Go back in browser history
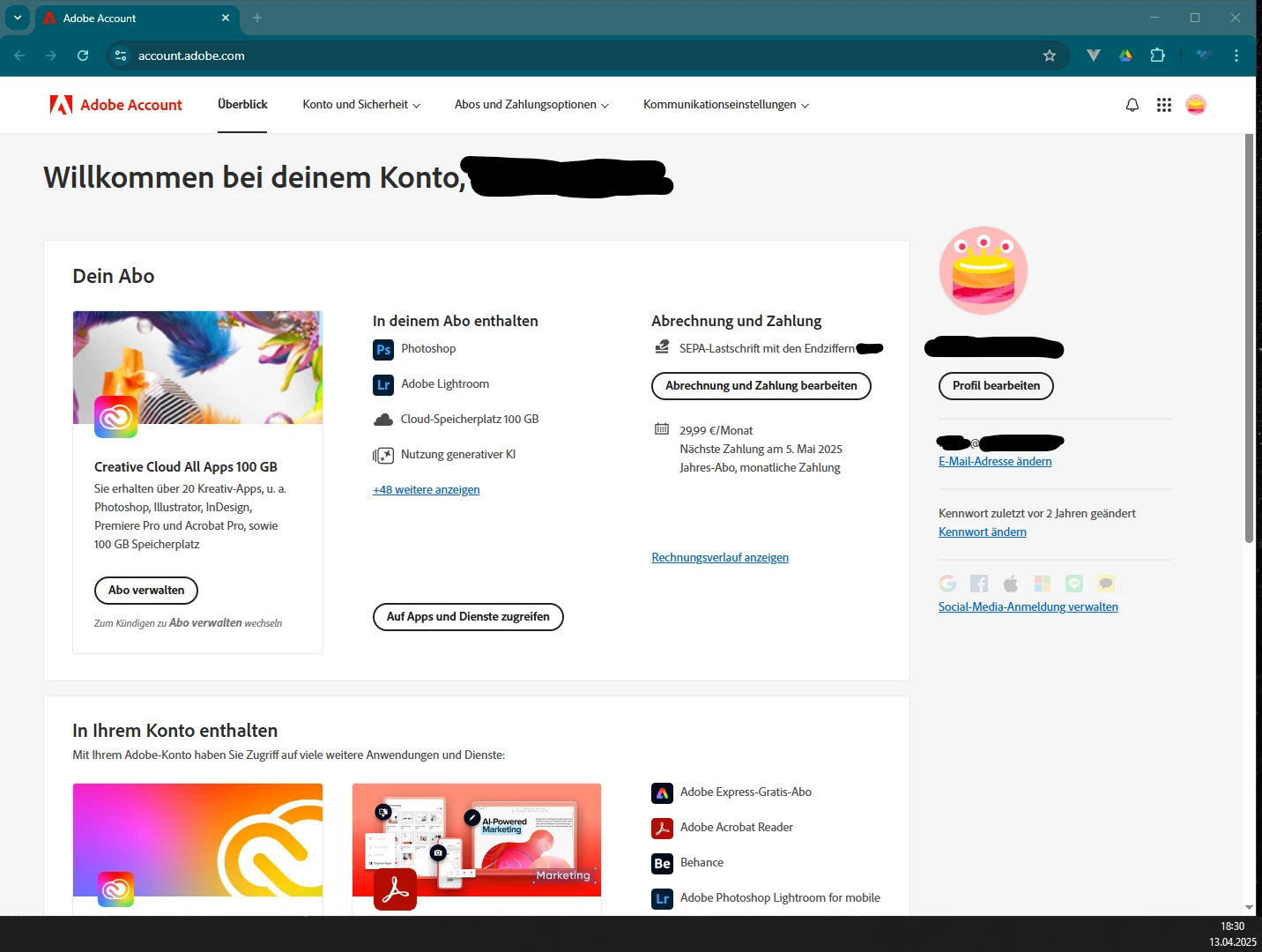 point(19,56)
